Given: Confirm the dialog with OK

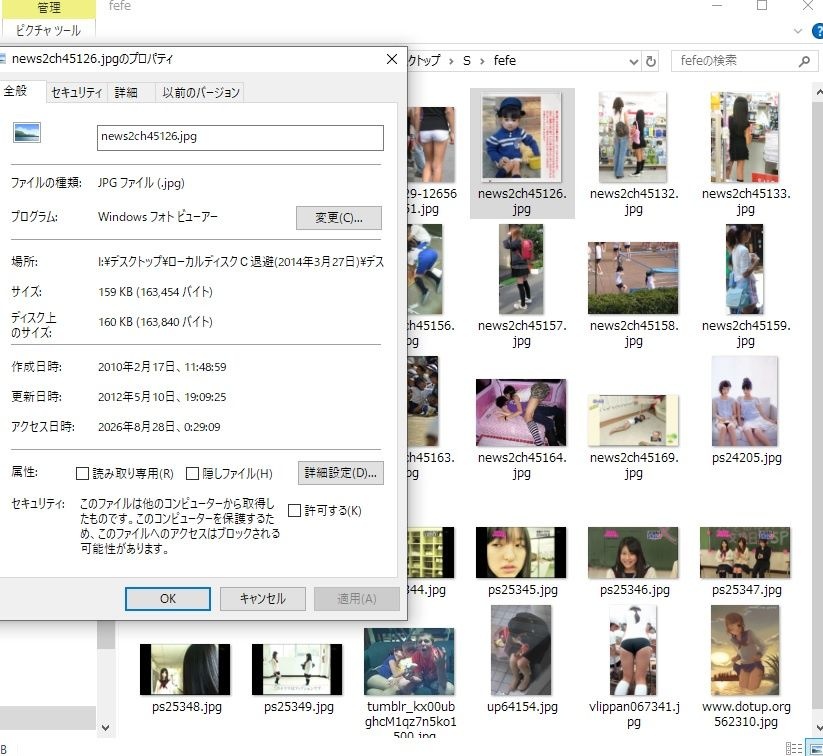Looking at the screenshot, I should 168,598.
